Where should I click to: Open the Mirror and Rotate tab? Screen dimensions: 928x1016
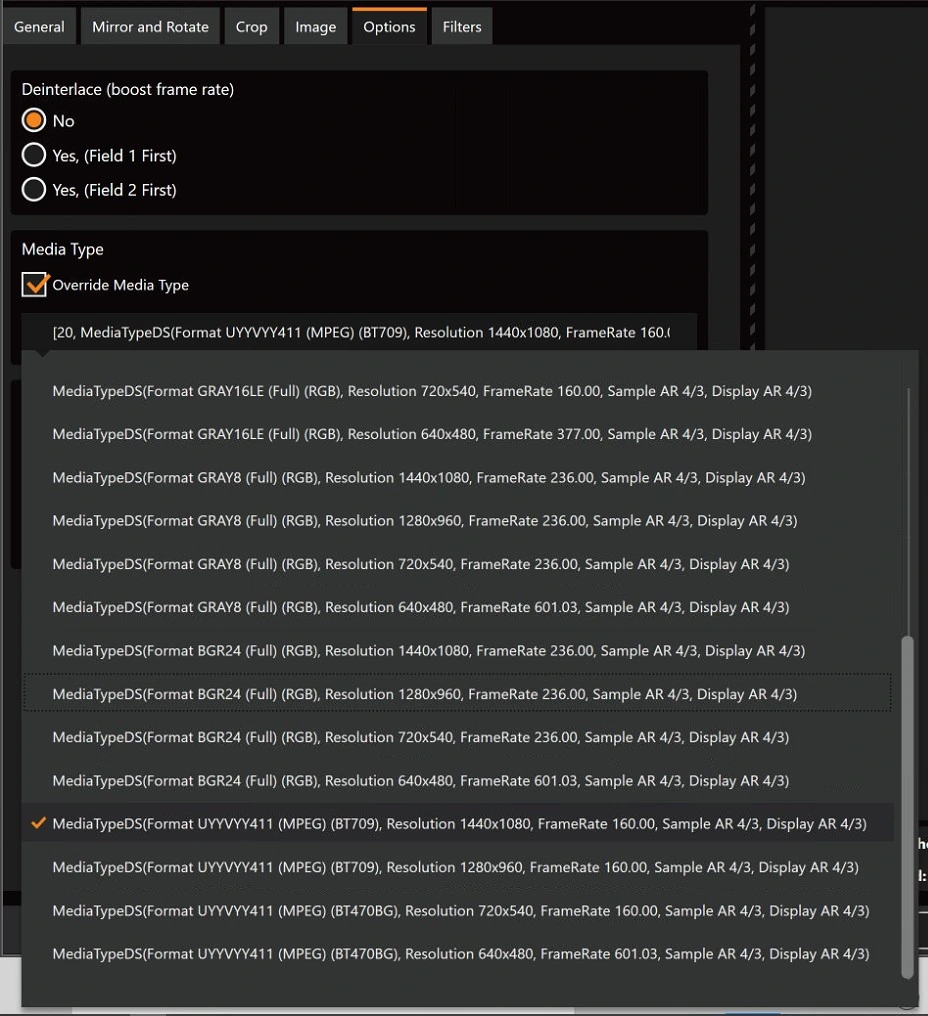point(150,27)
